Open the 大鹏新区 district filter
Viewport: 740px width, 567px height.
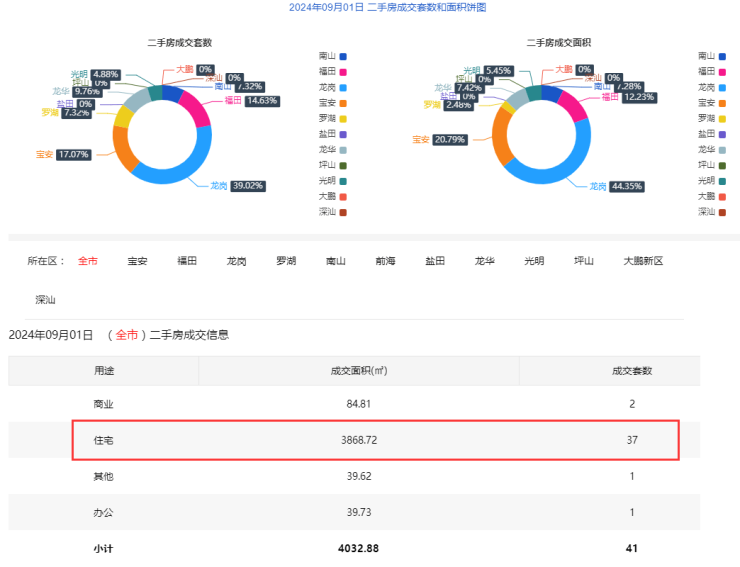pos(643,261)
